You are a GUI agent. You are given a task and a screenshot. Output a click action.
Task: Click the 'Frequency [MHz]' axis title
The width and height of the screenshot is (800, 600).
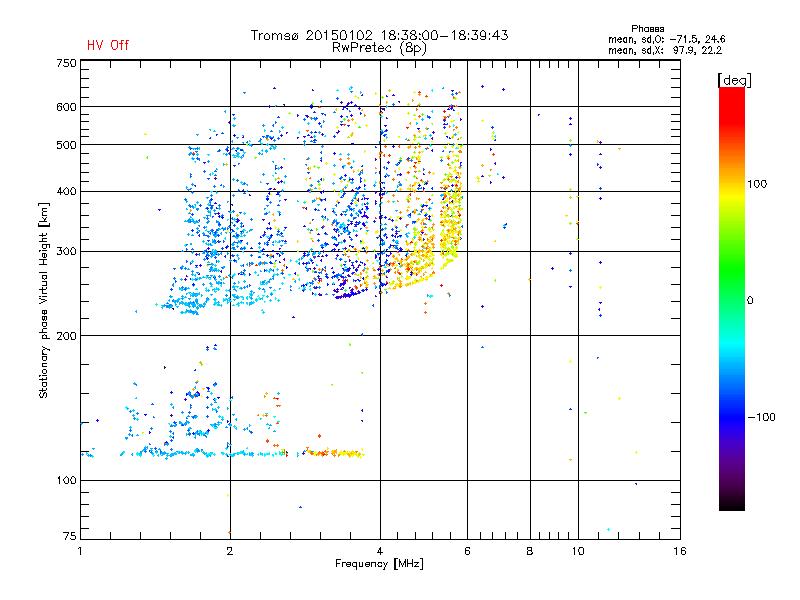(x=379, y=564)
